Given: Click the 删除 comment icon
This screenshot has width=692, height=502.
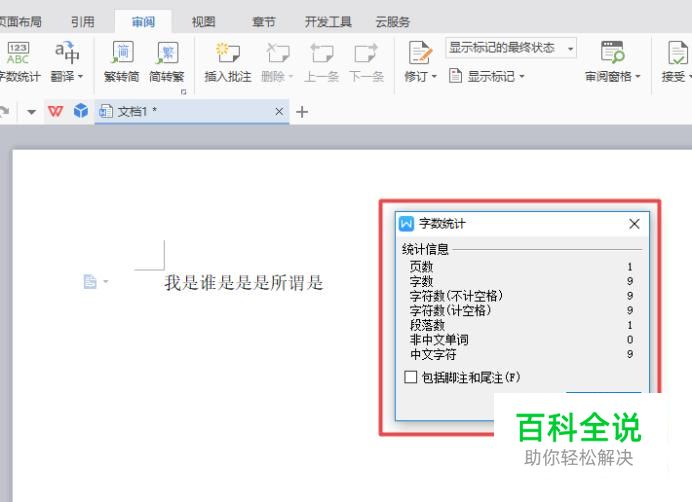Looking at the screenshot, I should coord(277,53).
